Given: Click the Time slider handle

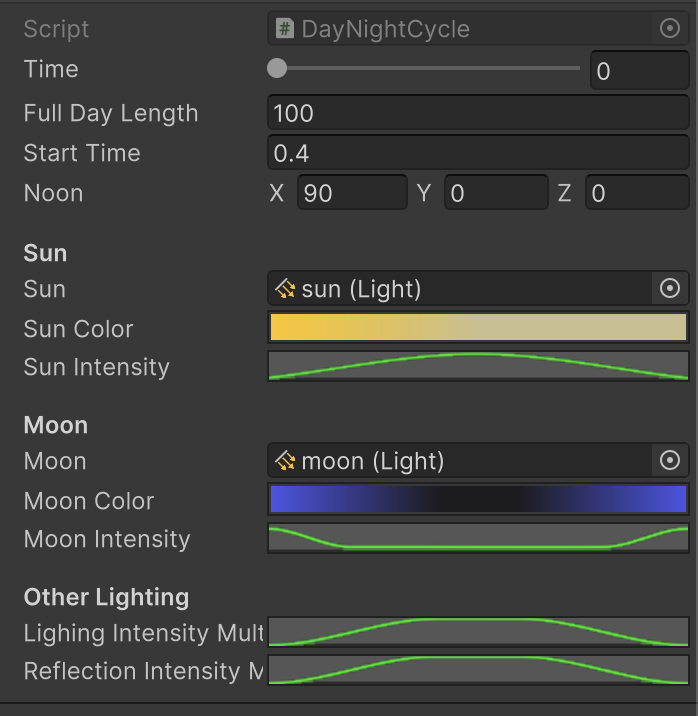Looking at the screenshot, I should click(x=277, y=68).
